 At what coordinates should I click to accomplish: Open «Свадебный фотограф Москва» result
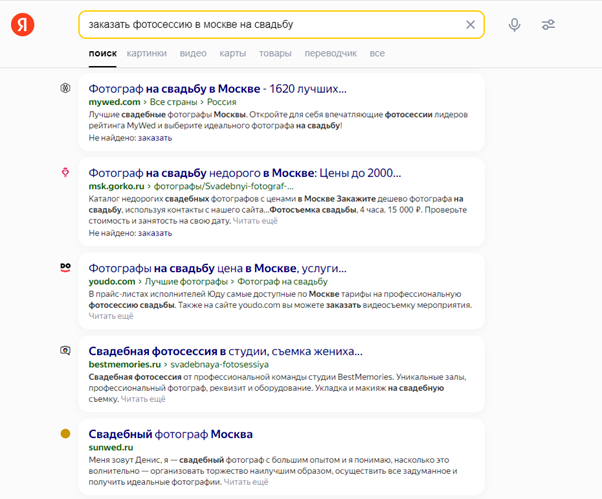tap(170, 434)
